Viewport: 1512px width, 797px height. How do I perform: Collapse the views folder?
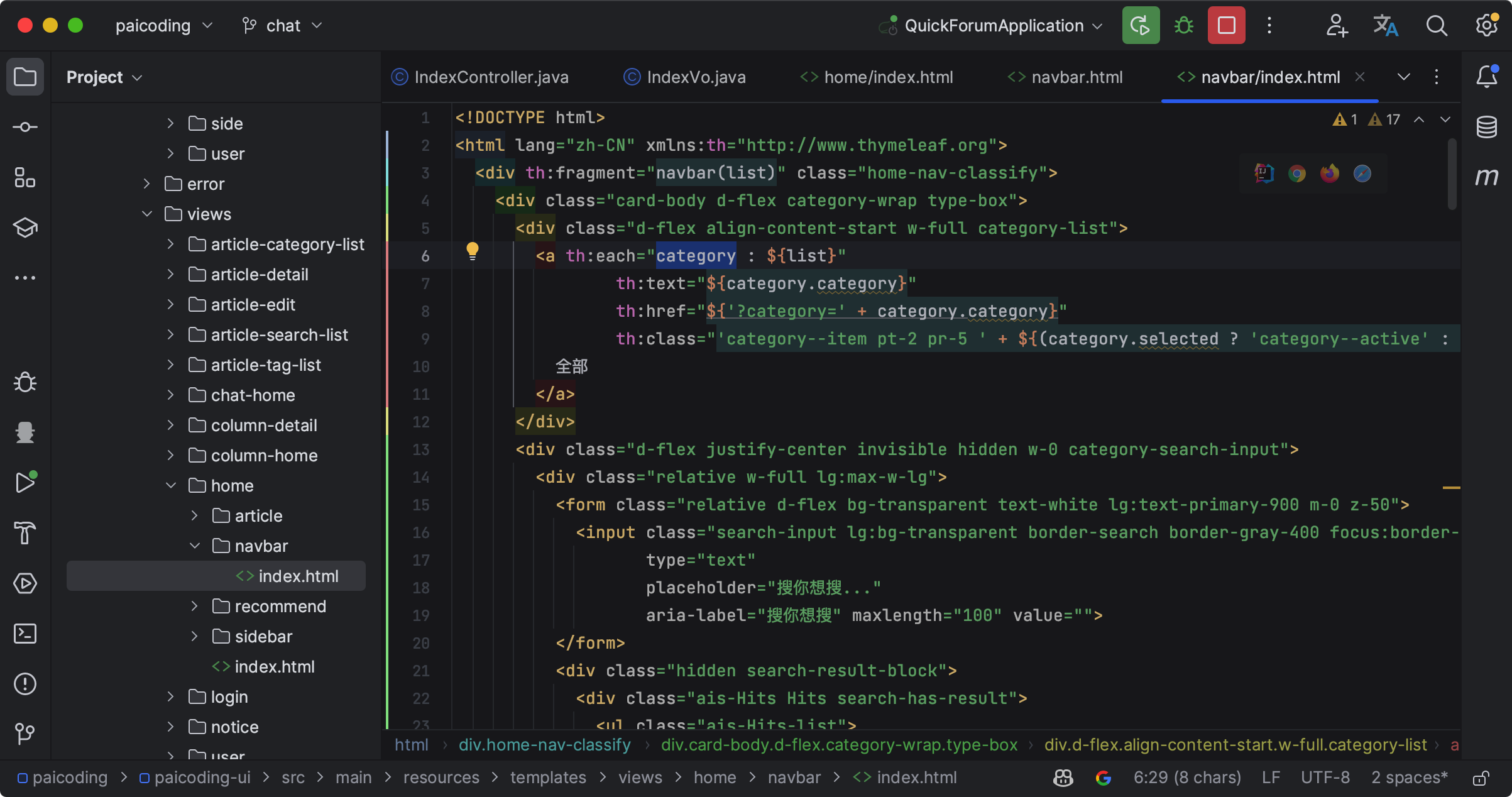[x=147, y=214]
